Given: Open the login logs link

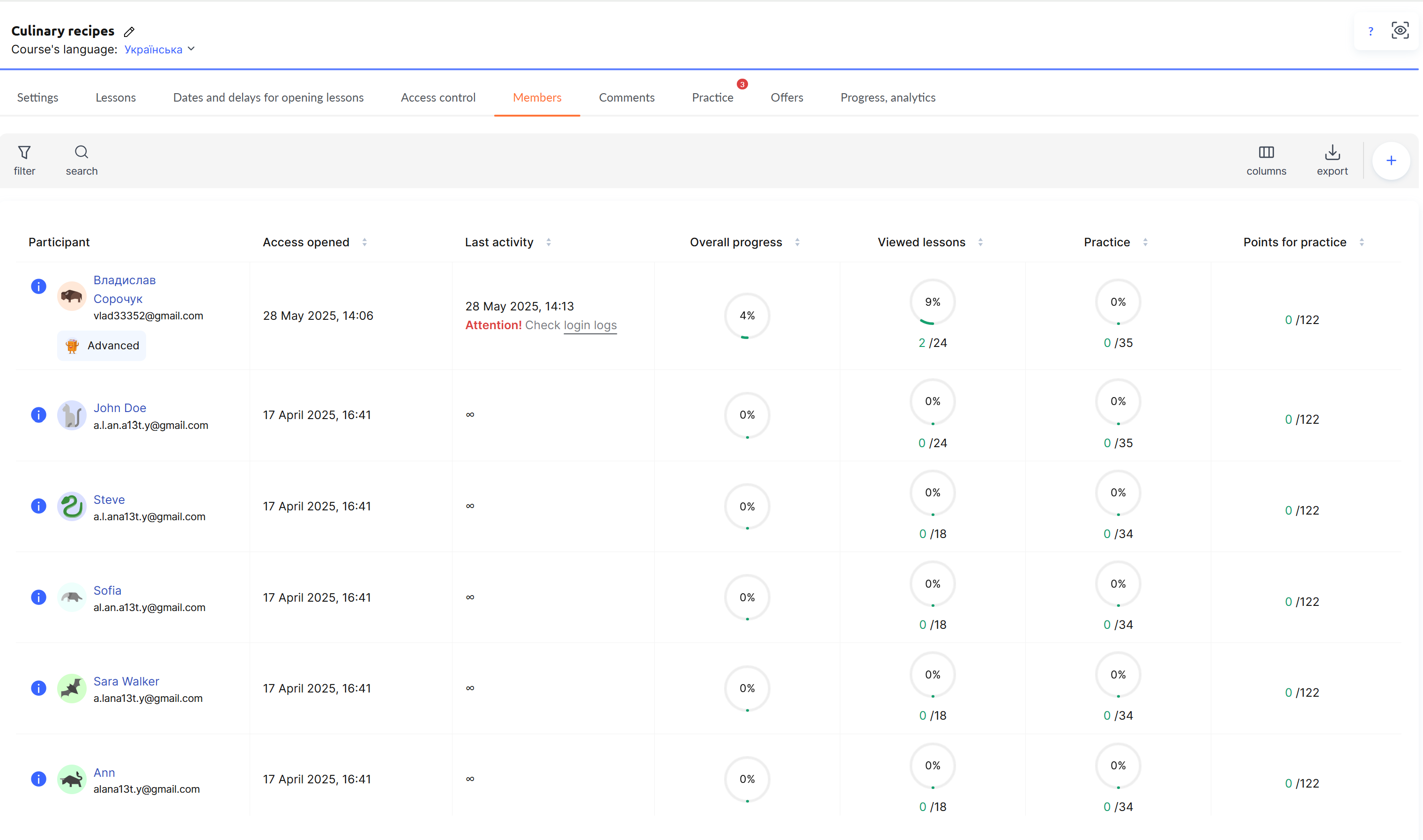Looking at the screenshot, I should coord(590,325).
